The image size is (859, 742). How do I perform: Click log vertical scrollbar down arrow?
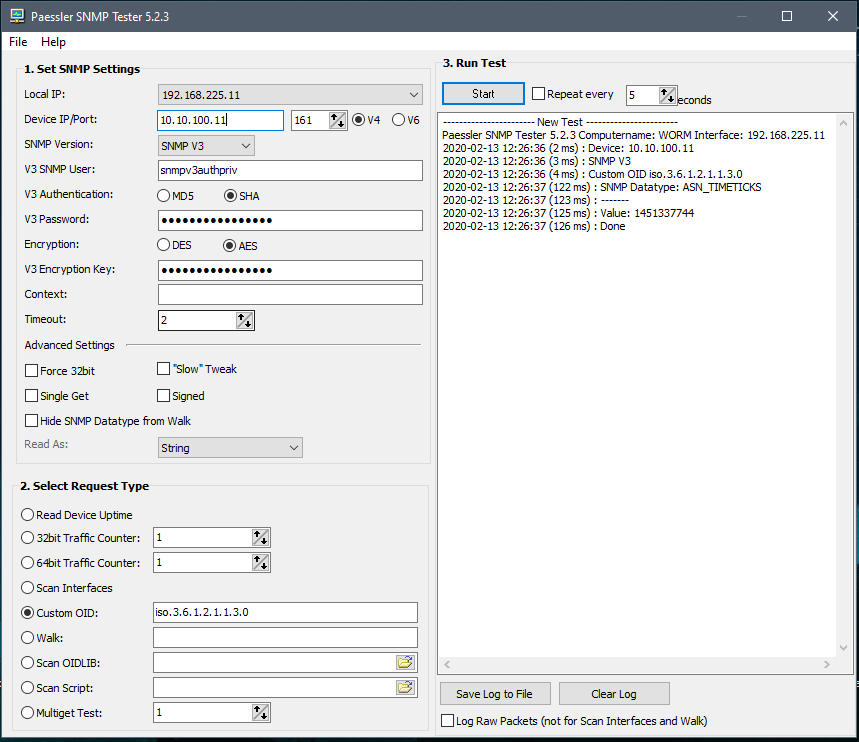click(x=844, y=648)
